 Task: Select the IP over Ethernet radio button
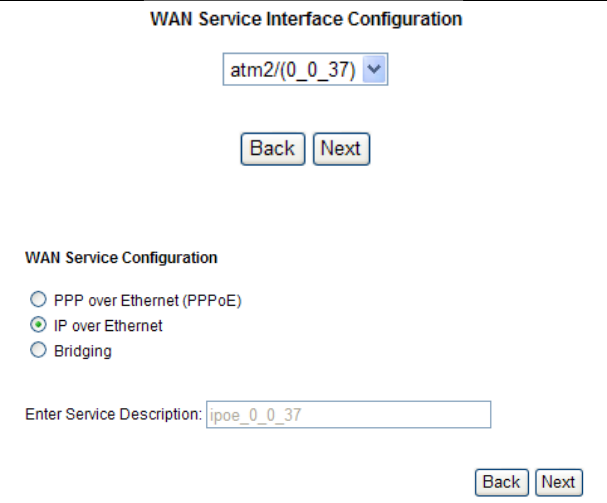coord(38,325)
